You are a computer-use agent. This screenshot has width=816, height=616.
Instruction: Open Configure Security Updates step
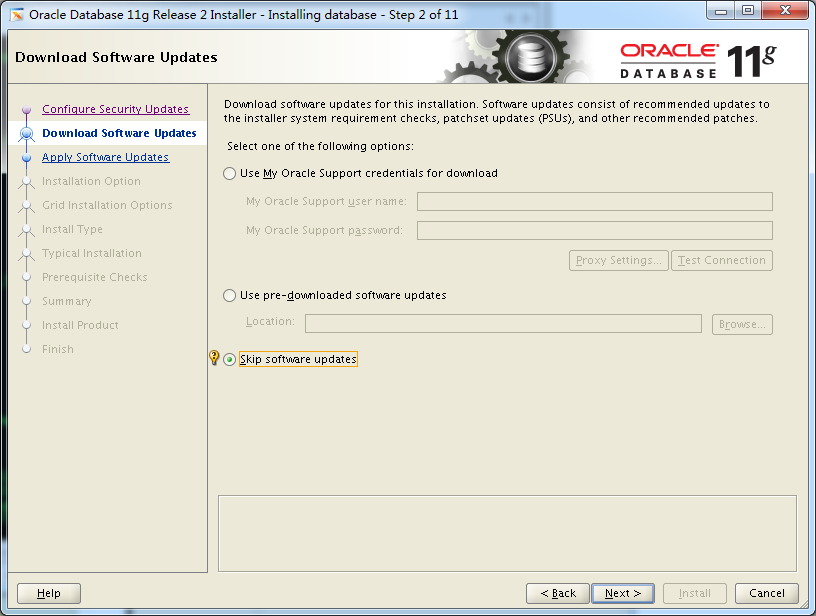pyautogui.click(x=116, y=109)
